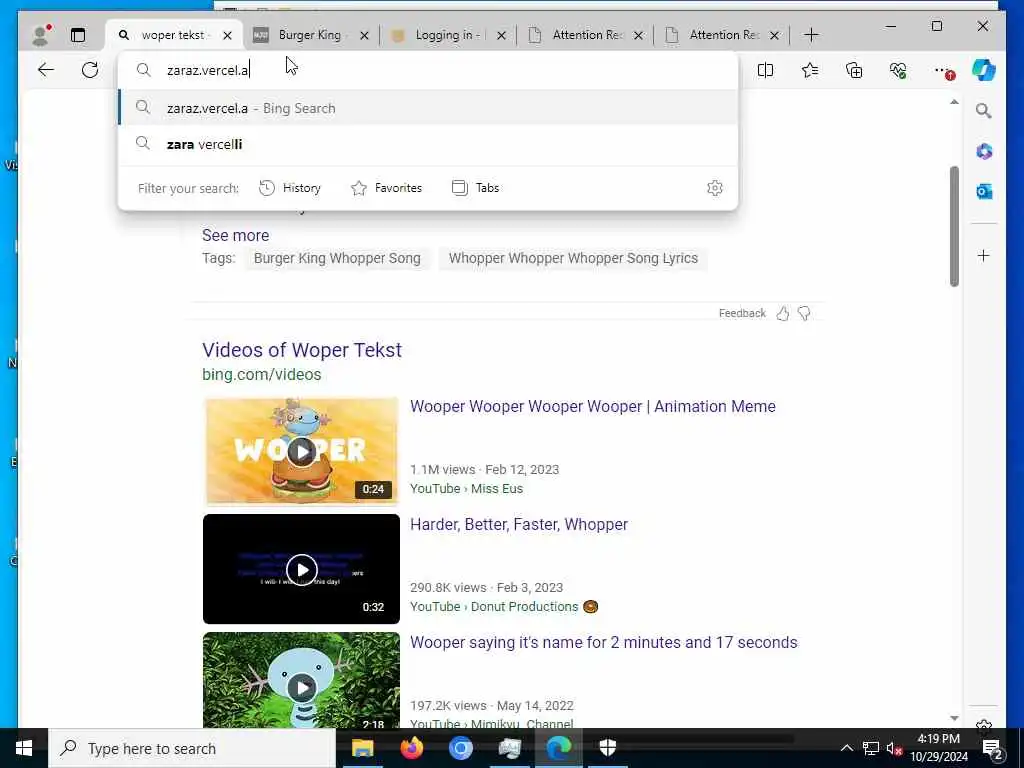This screenshot has height=768, width=1024.
Task: Launch Firefox from taskbar
Action: click(x=411, y=748)
